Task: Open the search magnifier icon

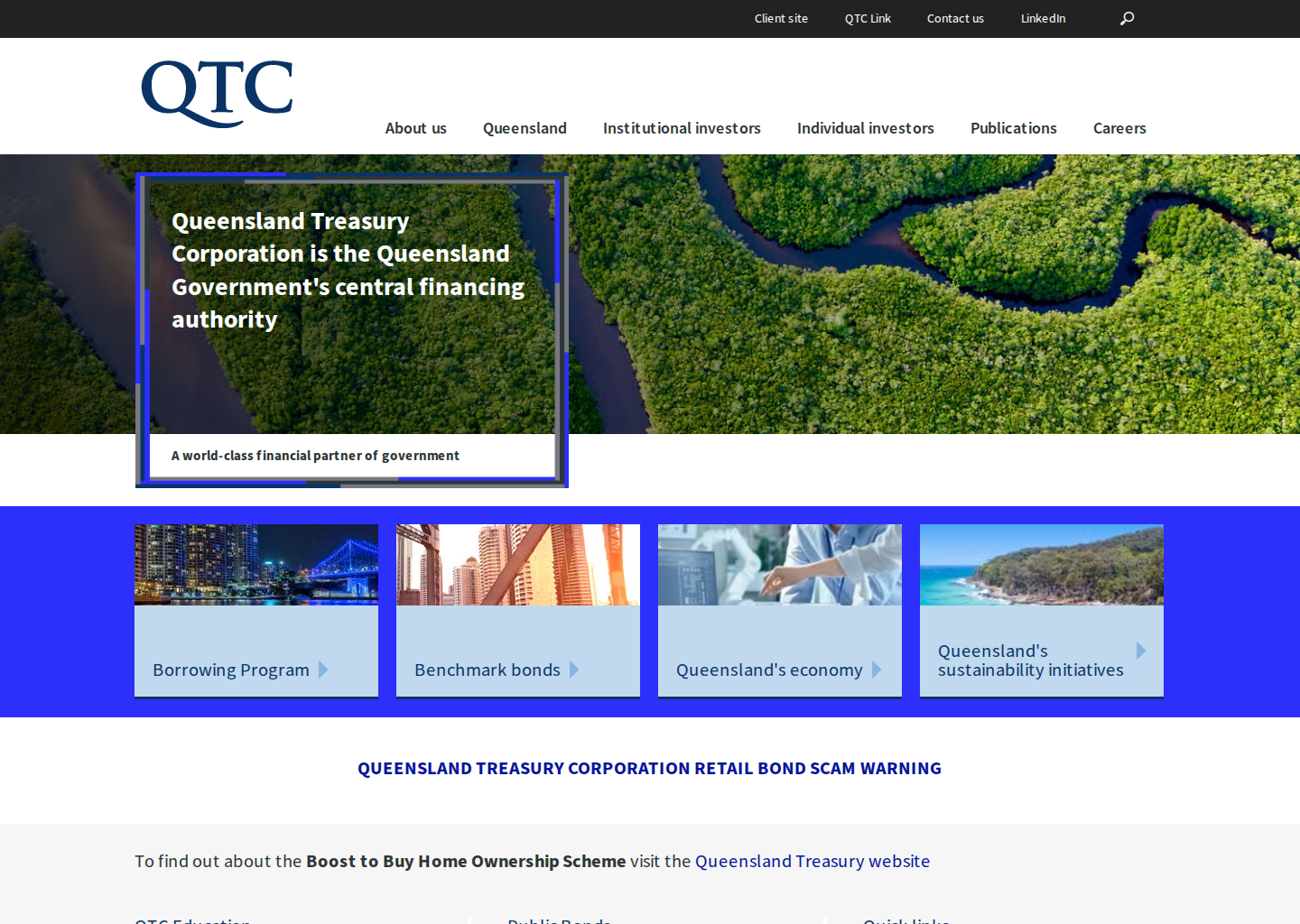Action: tap(1127, 18)
